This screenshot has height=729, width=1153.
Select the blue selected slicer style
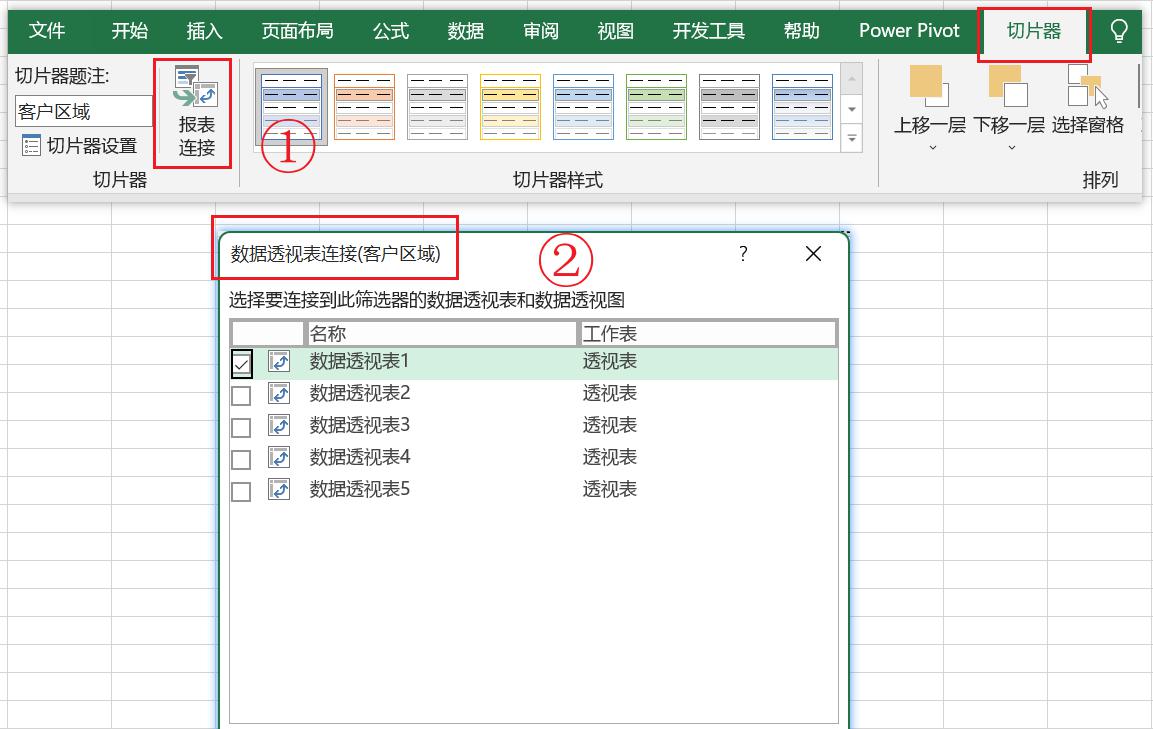[x=291, y=107]
